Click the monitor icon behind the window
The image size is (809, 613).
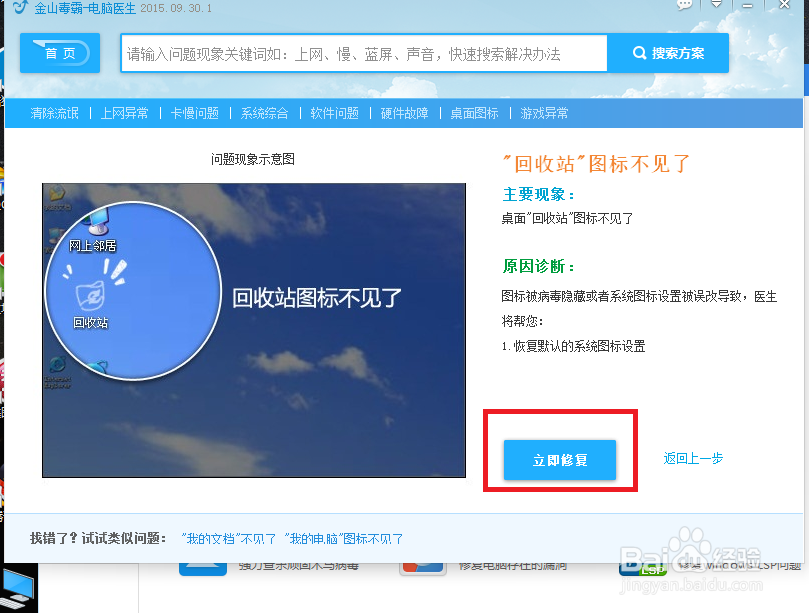point(17,588)
